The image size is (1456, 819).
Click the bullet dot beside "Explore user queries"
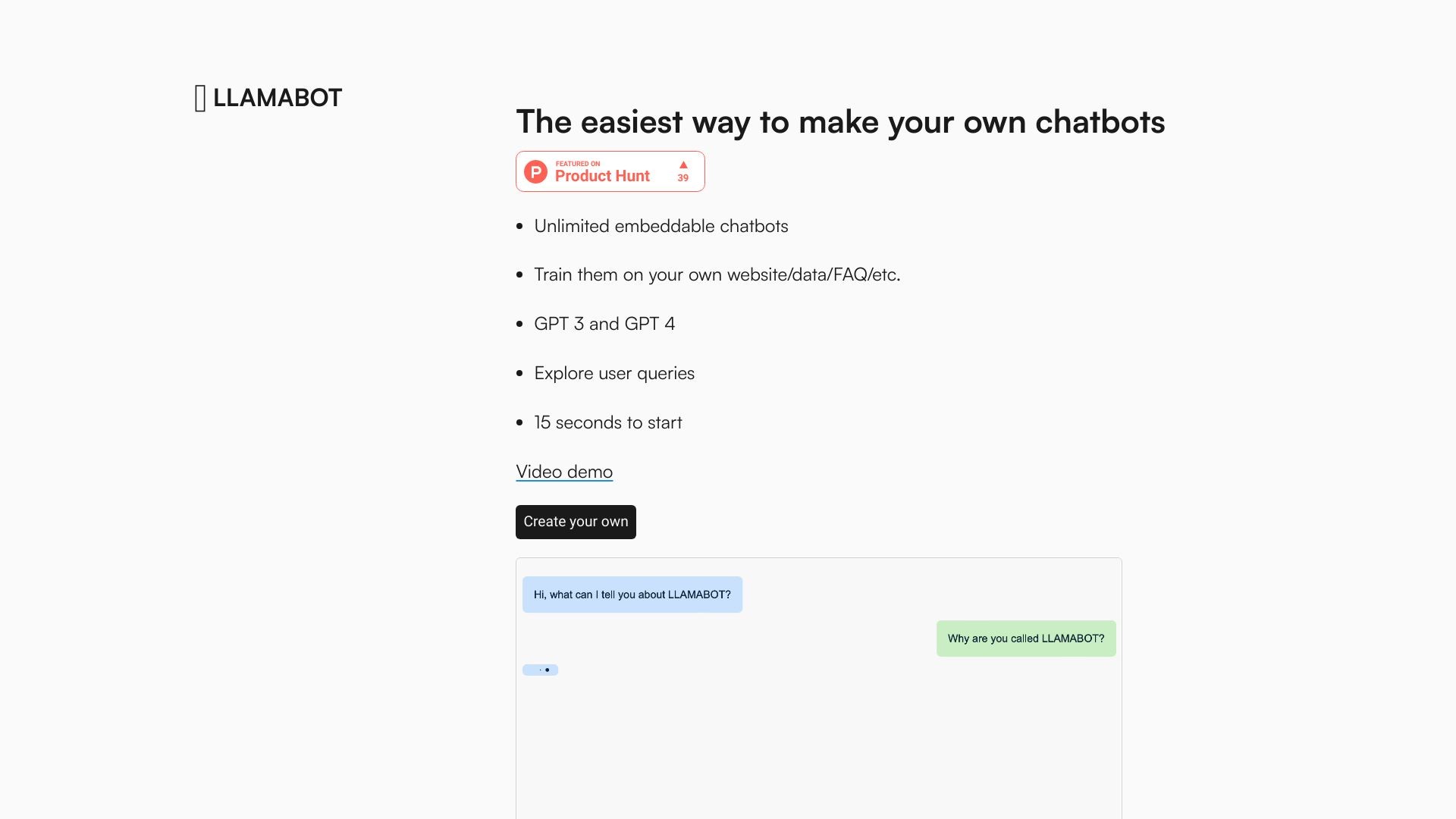(x=519, y=374)
